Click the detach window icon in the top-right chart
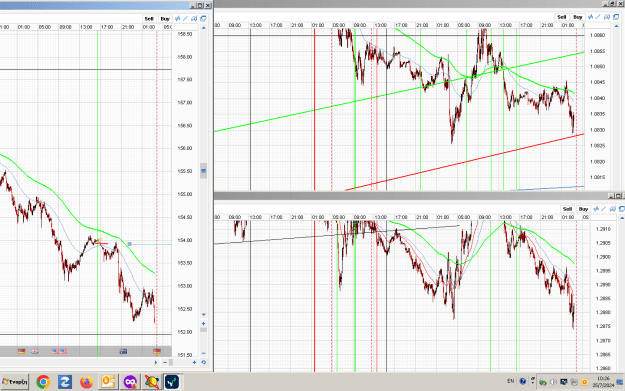 click(616, 17)
